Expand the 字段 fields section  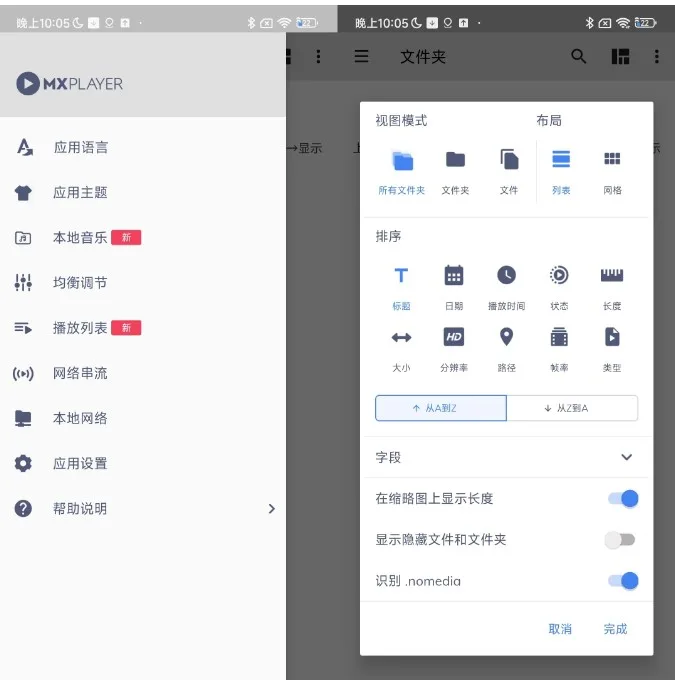pyautogui.click(x=506, y=457)
